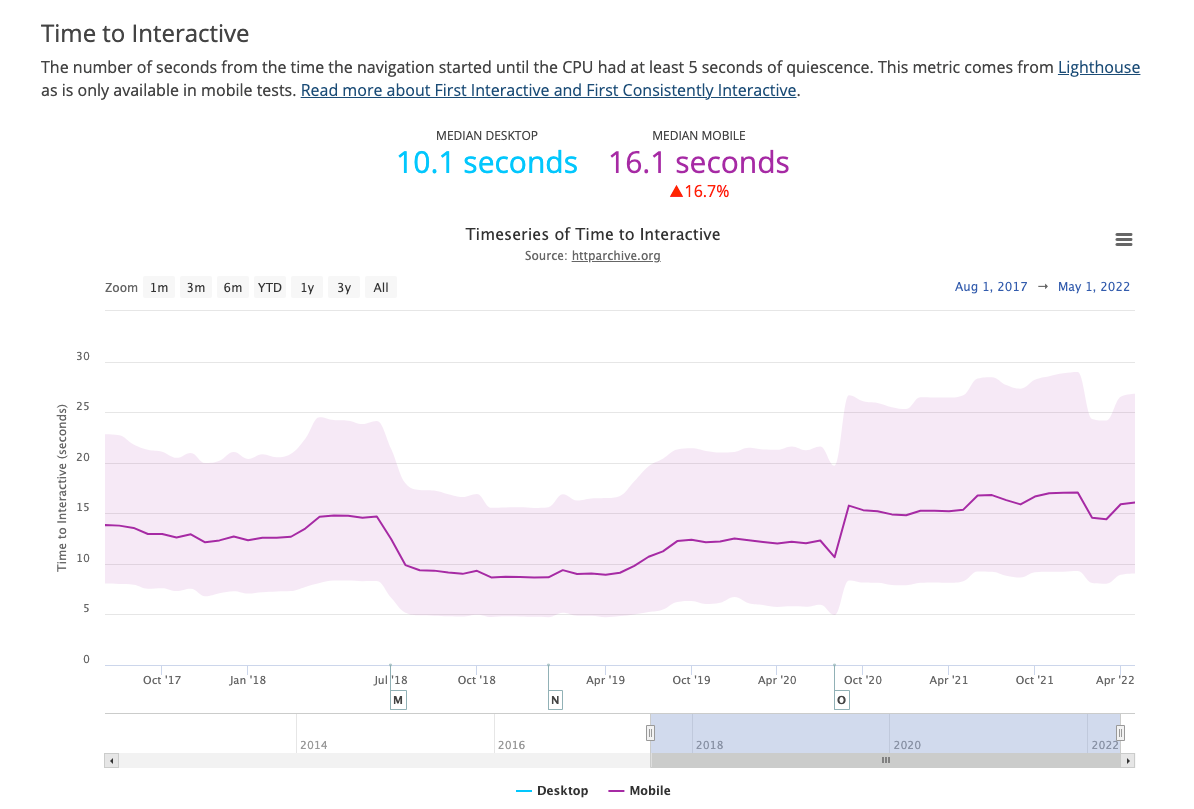Viewport: 1194px width, 809px height.
Task: Choose the 1y zoom range
Action: click(307, 287)
